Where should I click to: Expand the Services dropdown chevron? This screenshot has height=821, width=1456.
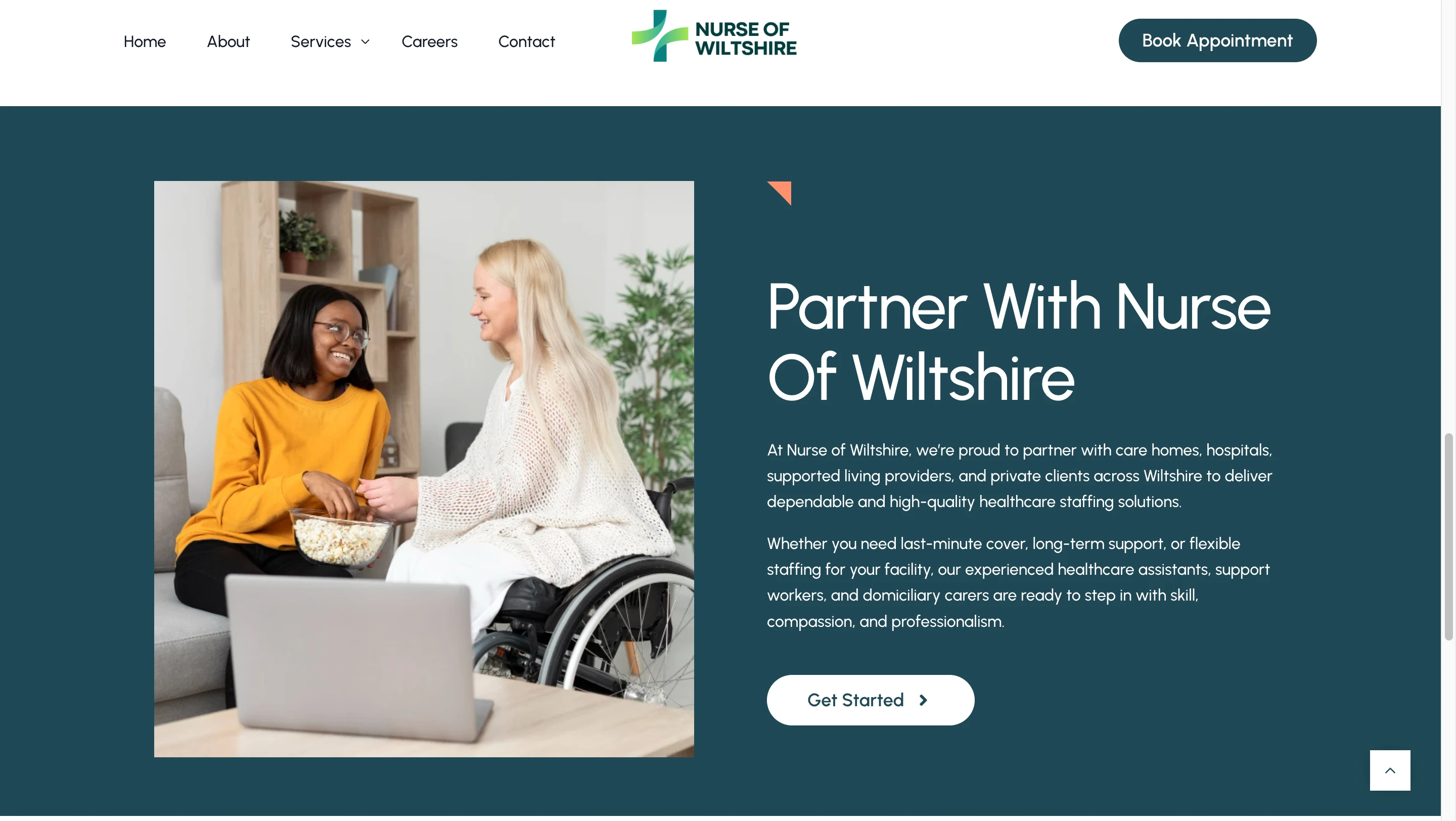click(x=365, y=41)
